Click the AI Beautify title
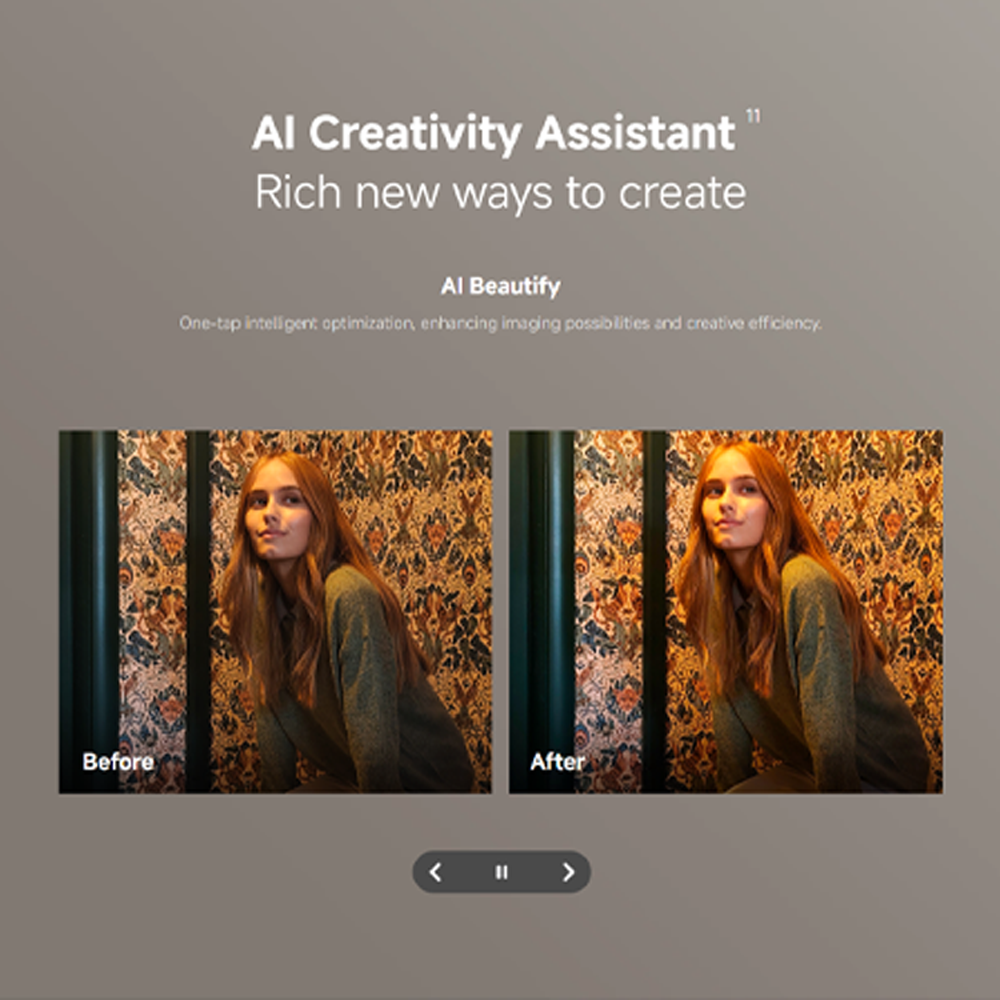This screenshot has height=1000, width=1000. [x=500, y=286]
